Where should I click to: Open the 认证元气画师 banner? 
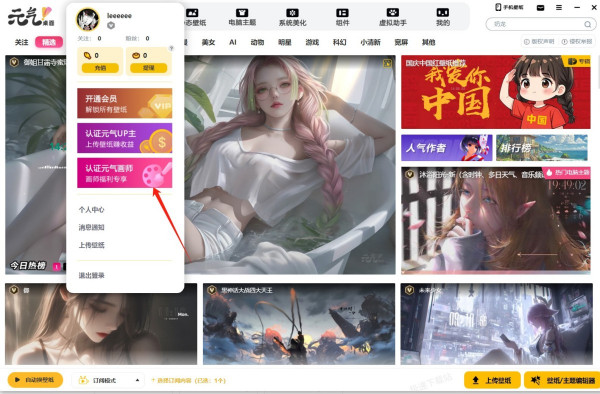coord(125,173)
